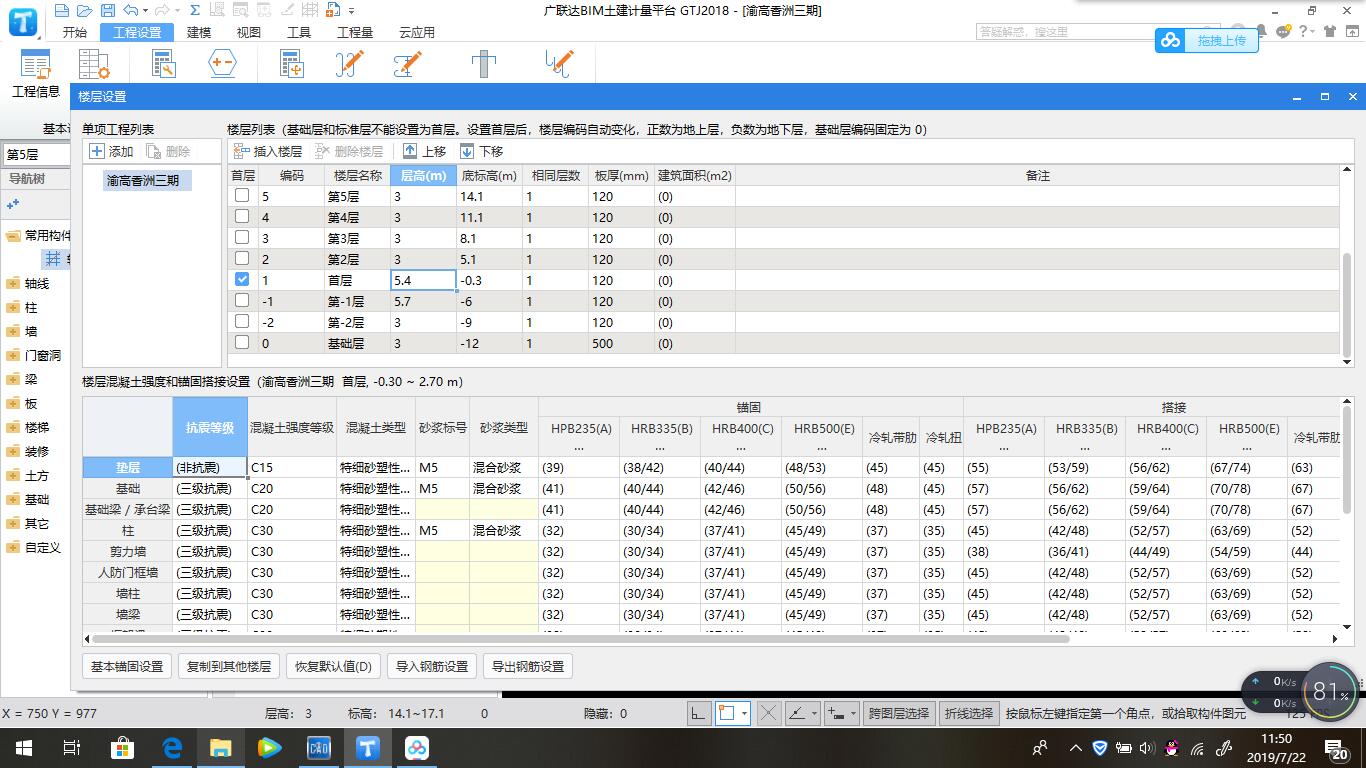Switch to the 工程量 ribbon tab
This screenshot has width=1366, height=768.
click(x=355, y=32)
